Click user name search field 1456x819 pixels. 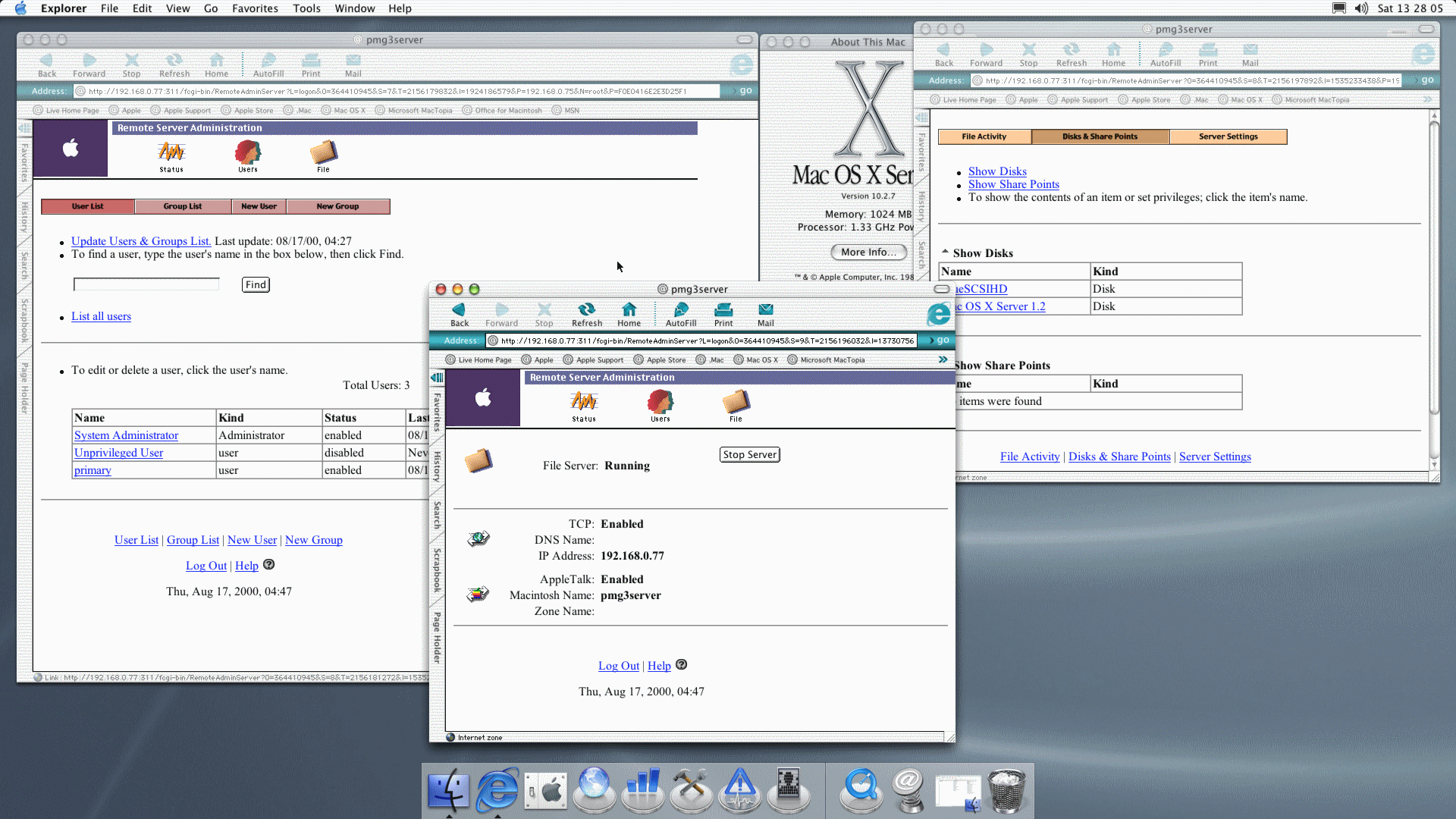146,284
